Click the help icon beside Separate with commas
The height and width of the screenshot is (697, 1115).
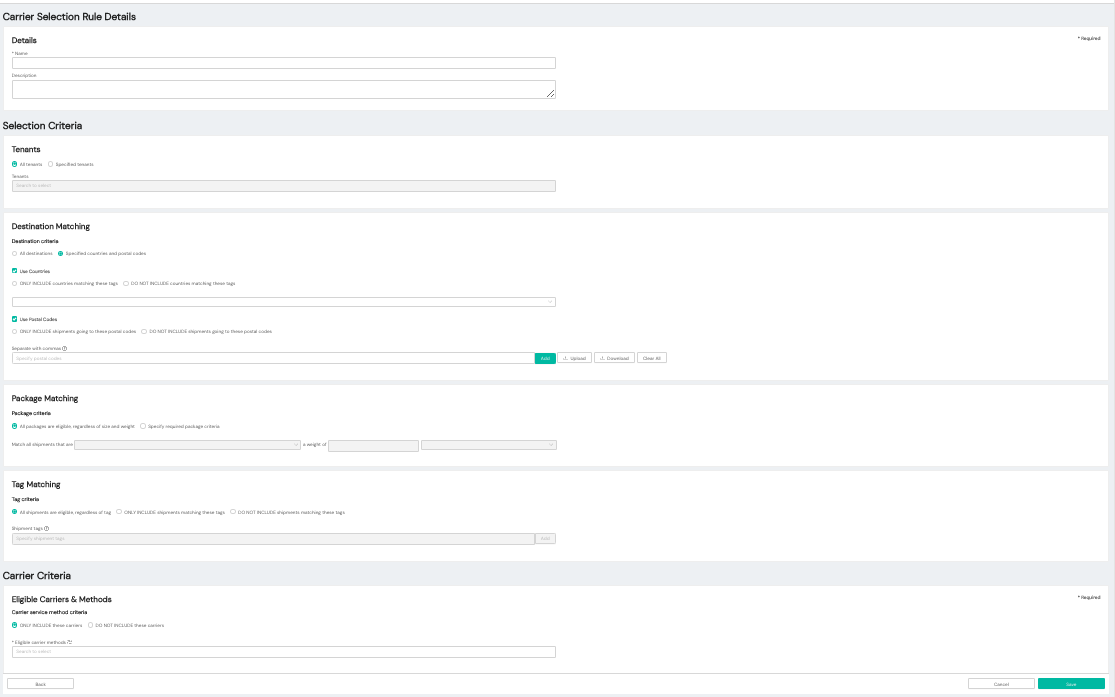coord(65,348)
